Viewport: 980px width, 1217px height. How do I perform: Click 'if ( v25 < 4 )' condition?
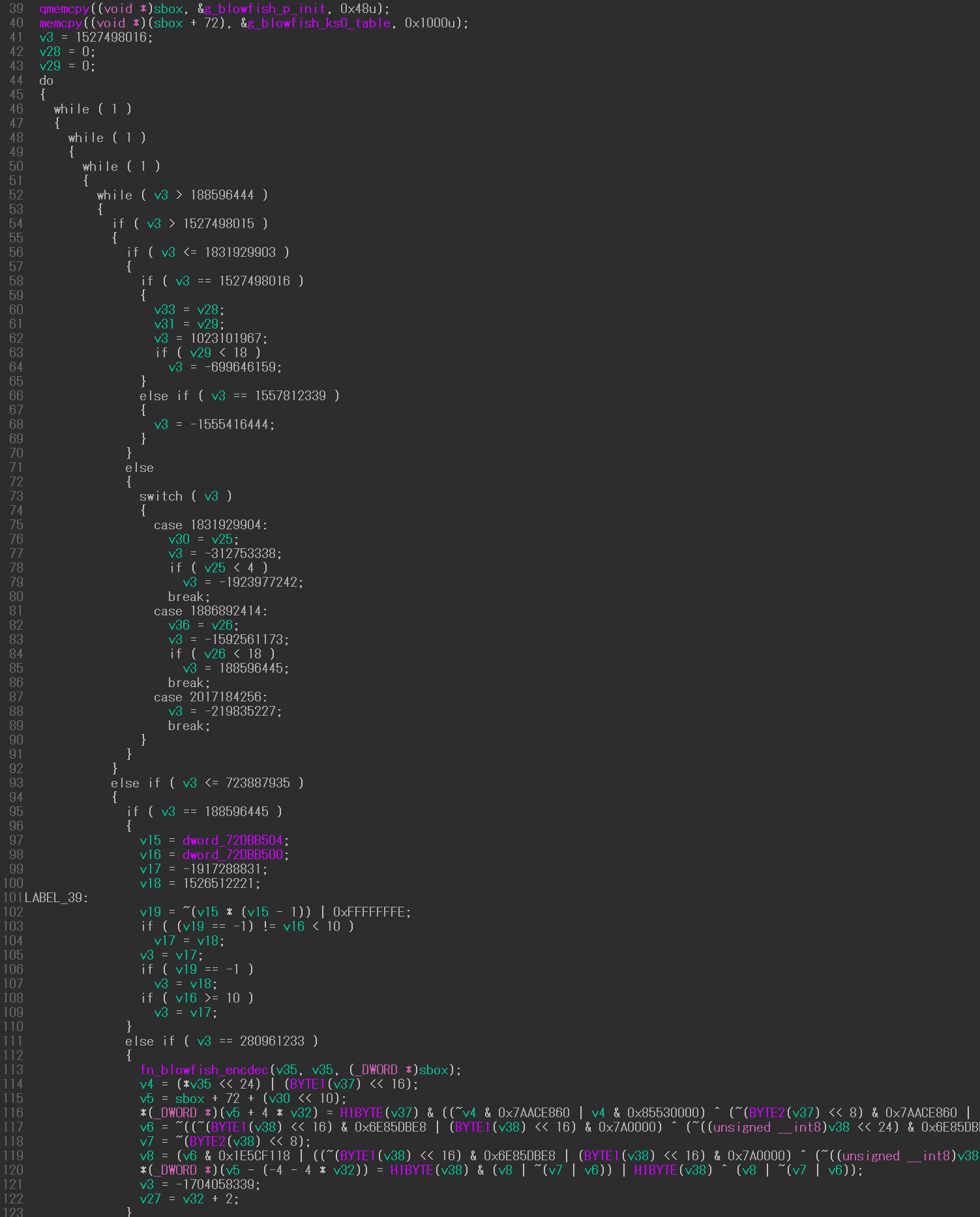click(218, 568)
